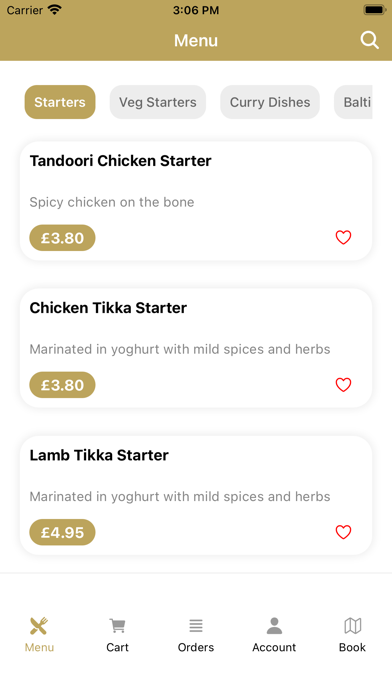This screenshot has height=696, width=392.
Task: Tap the £4.95 Lamb Tikka price button
Action: pos(62,532)
